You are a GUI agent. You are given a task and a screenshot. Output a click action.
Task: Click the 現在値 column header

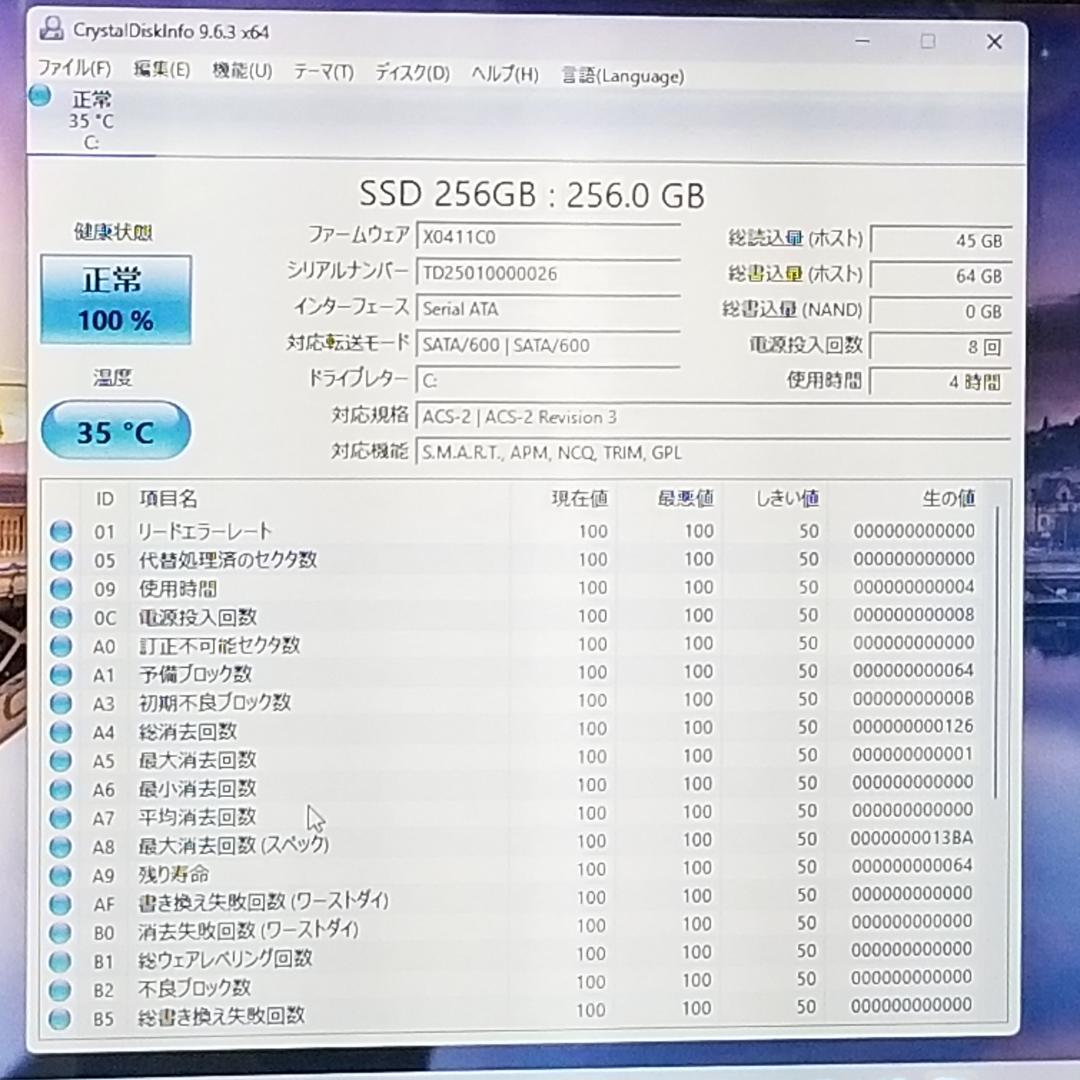[579, 498]
